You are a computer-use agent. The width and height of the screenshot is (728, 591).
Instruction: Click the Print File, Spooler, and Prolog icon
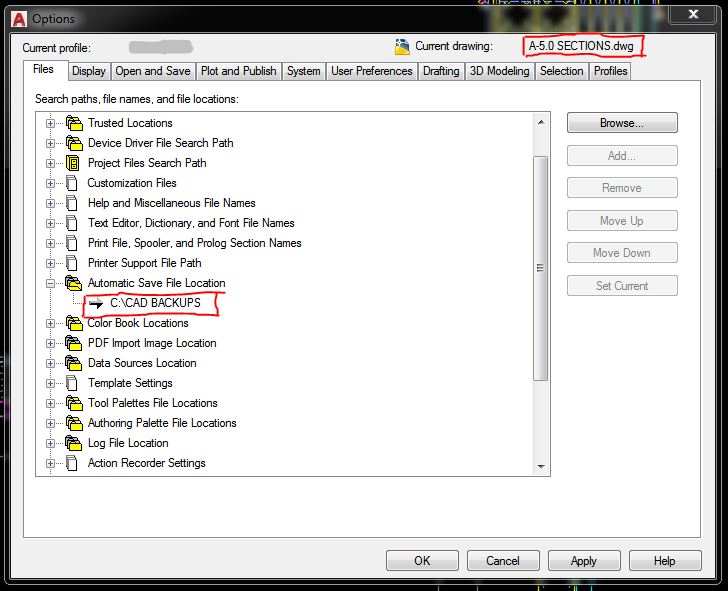72,243
